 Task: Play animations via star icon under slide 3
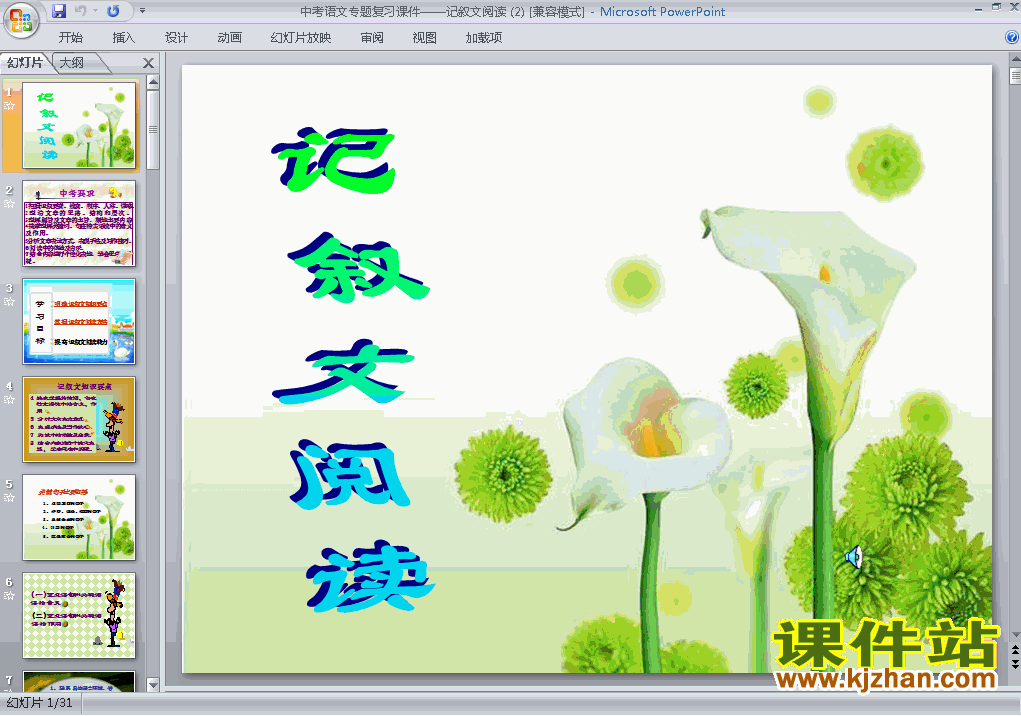coord(9,301)
